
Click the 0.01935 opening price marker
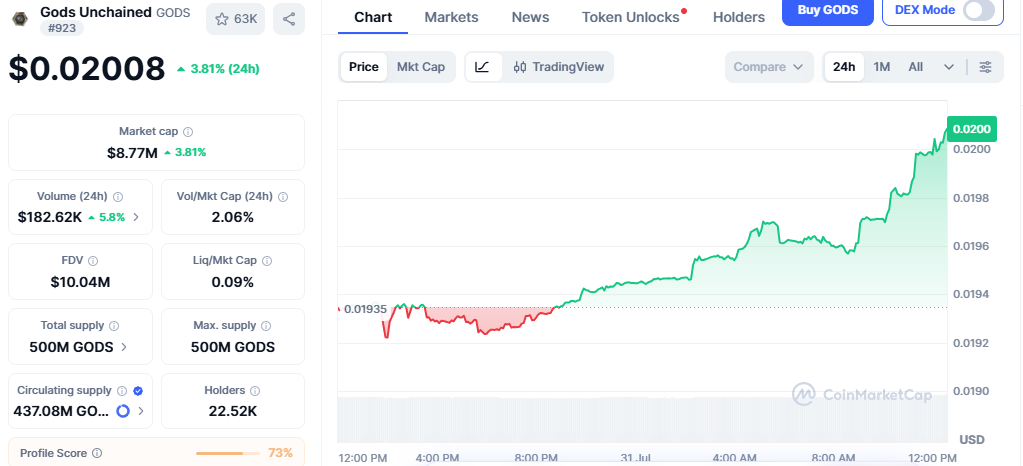coord(365,309)
